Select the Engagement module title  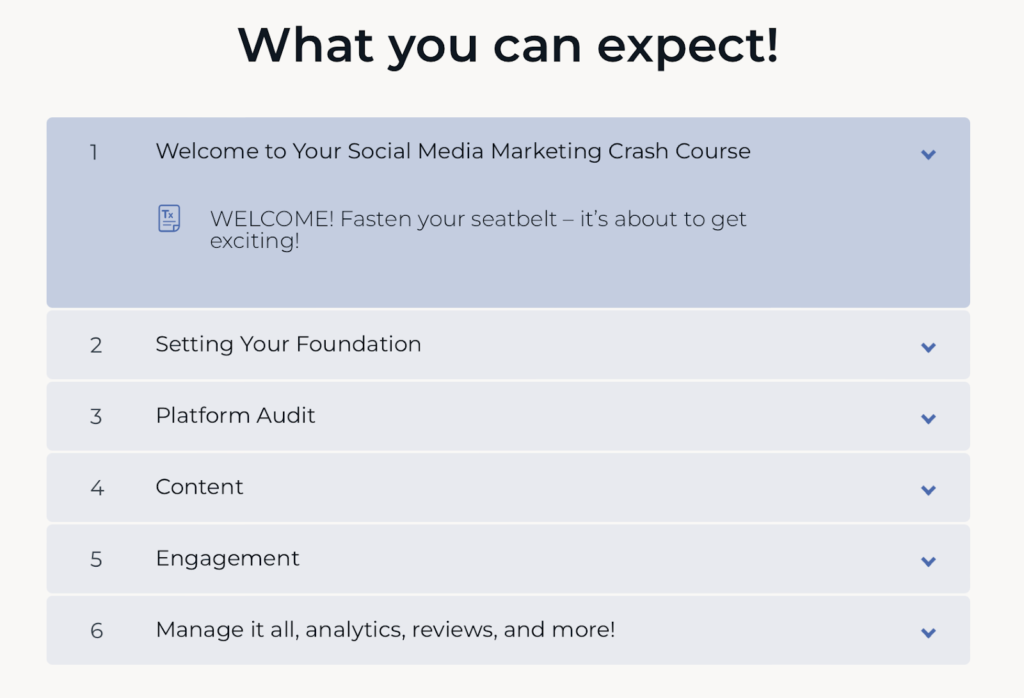click(227, 559)
